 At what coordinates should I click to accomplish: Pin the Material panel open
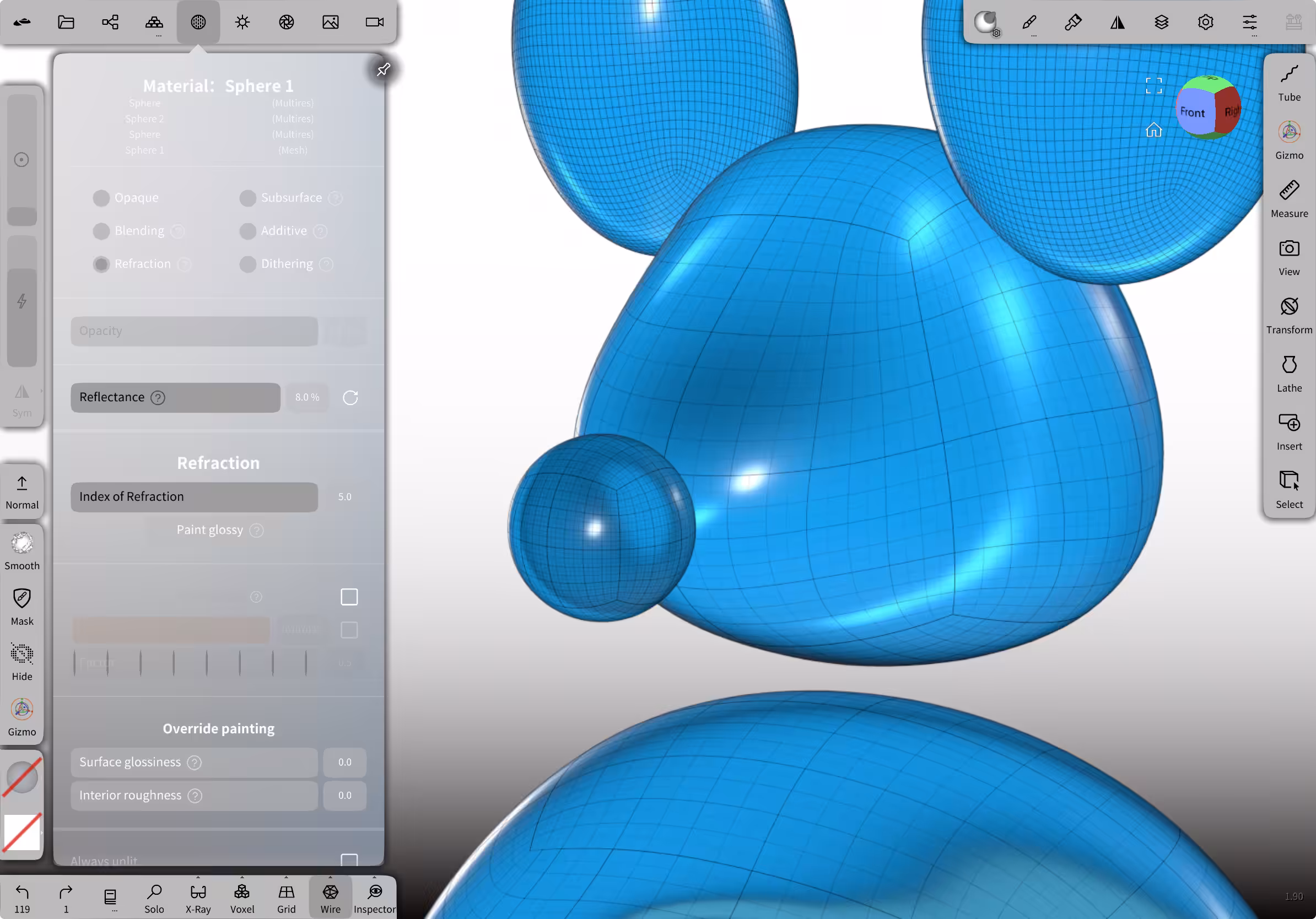384,69
